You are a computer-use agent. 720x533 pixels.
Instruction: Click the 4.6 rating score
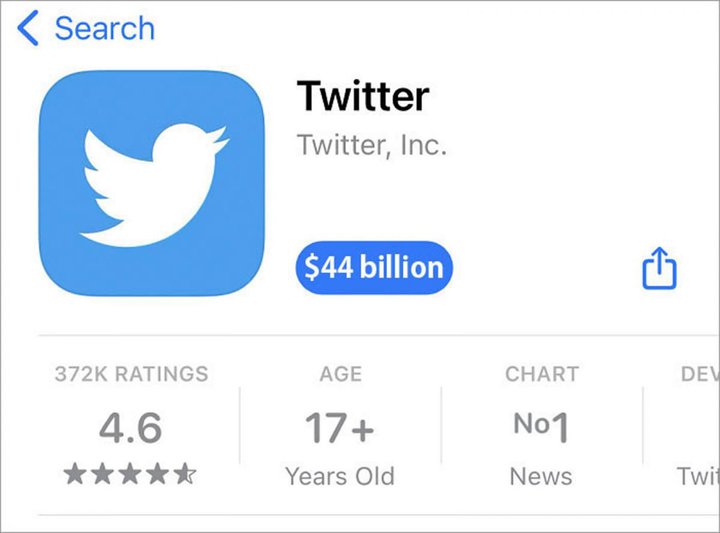[130, 429]
